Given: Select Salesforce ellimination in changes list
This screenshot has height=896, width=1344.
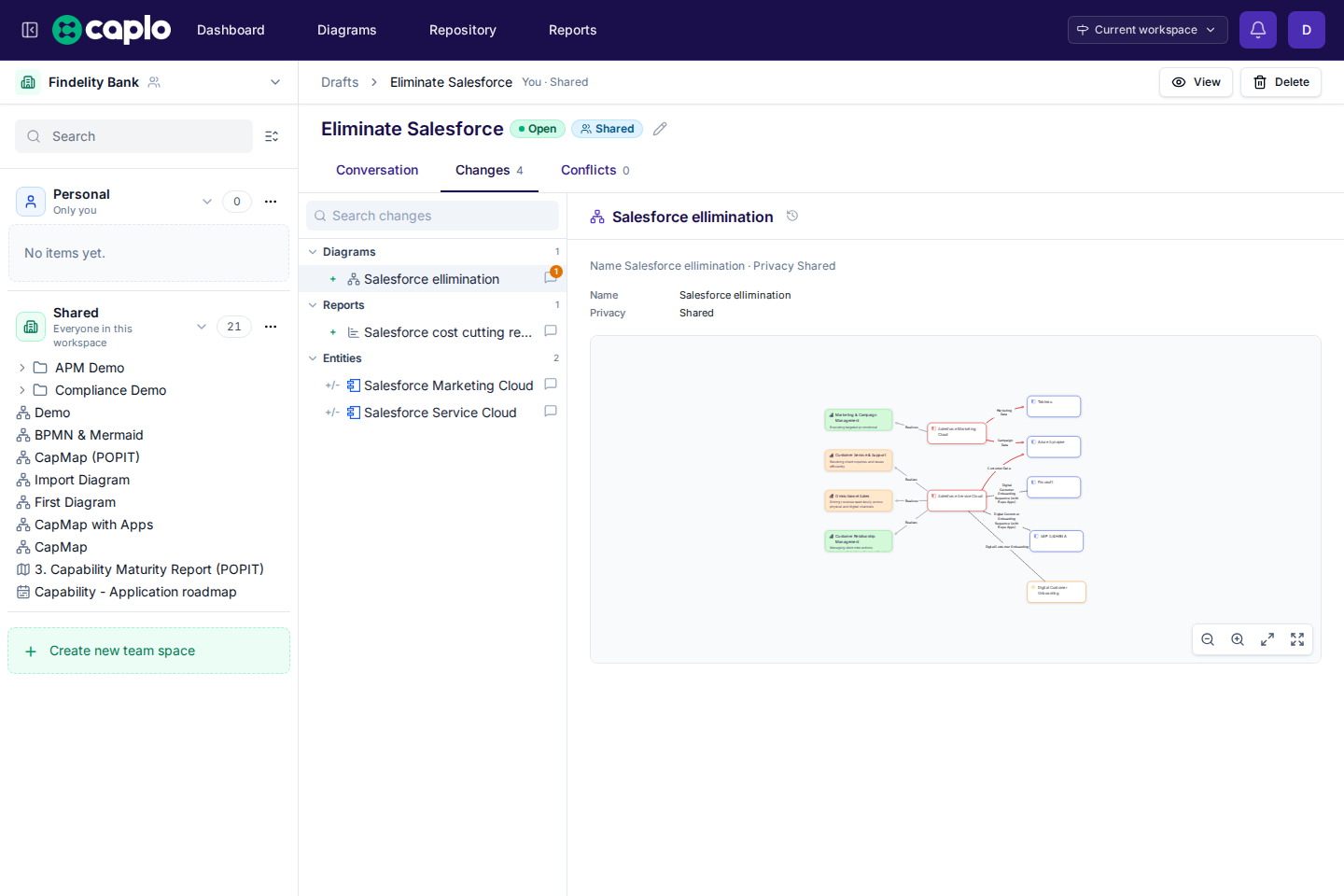Looking at the screenshot, I should click(432, 279).
